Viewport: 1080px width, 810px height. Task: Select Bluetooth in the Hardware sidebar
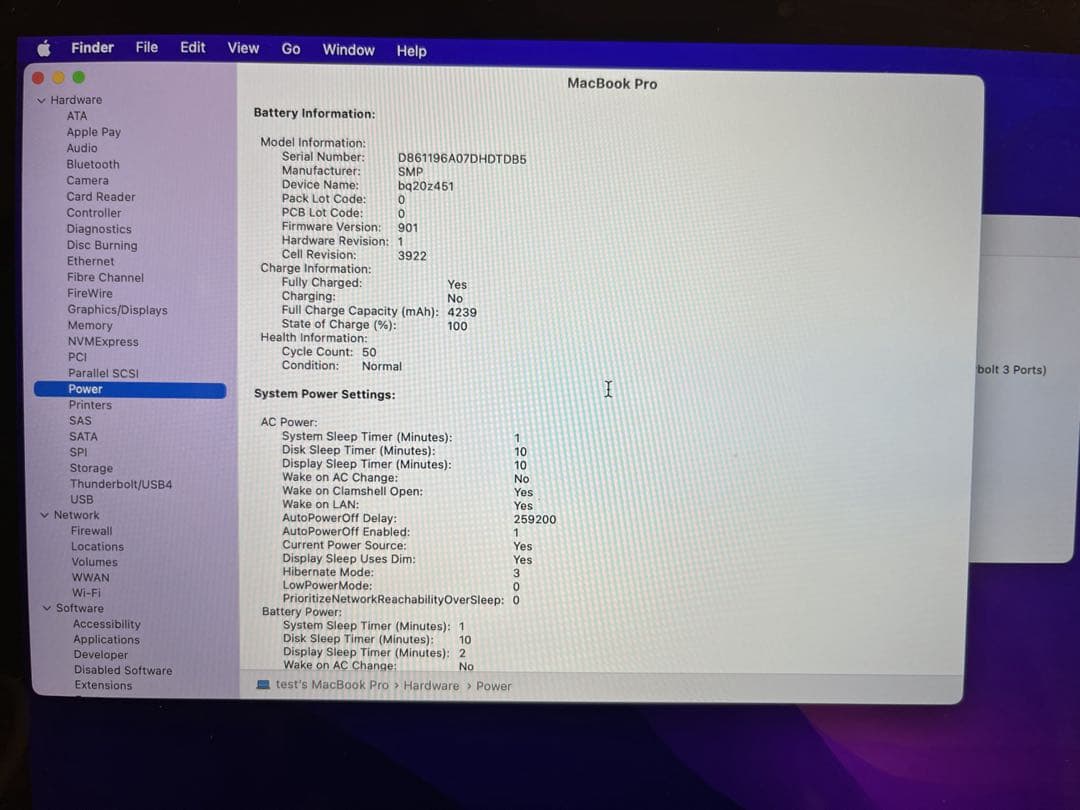pos(93,164)
